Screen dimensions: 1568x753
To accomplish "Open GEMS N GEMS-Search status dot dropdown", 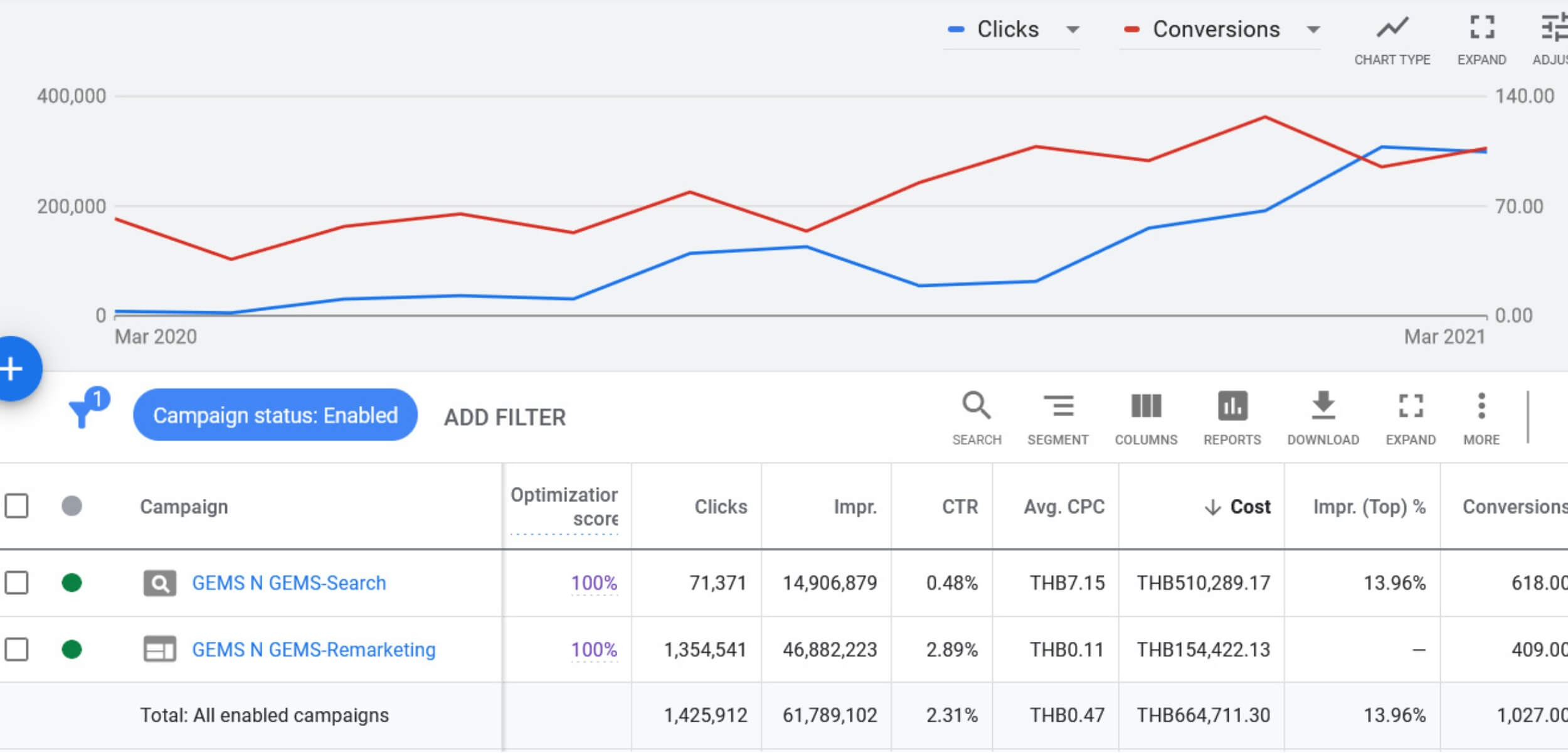I will click(x=72, y=583).
